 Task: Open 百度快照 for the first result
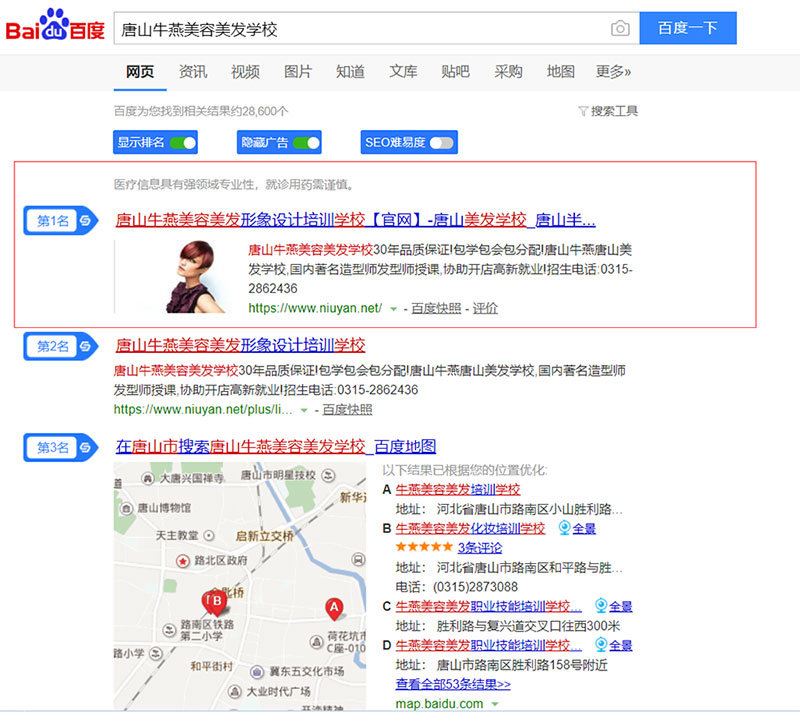pyautogui.click(x=436, y=309)
